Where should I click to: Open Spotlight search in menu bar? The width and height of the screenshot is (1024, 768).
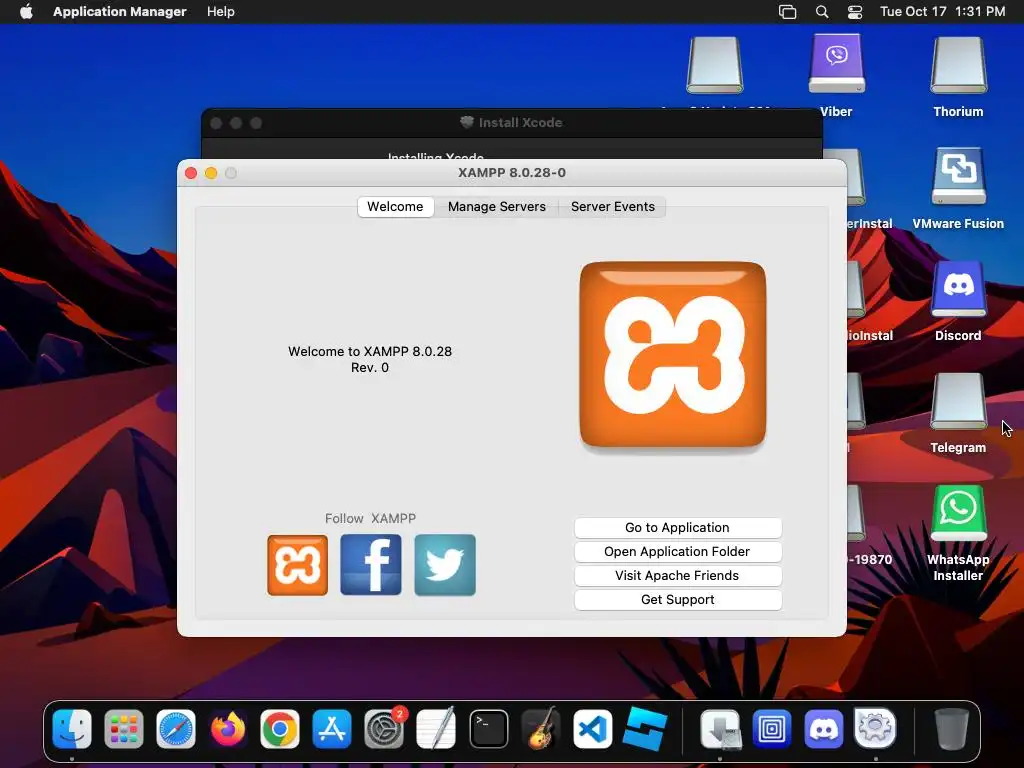tap(822, 12)
